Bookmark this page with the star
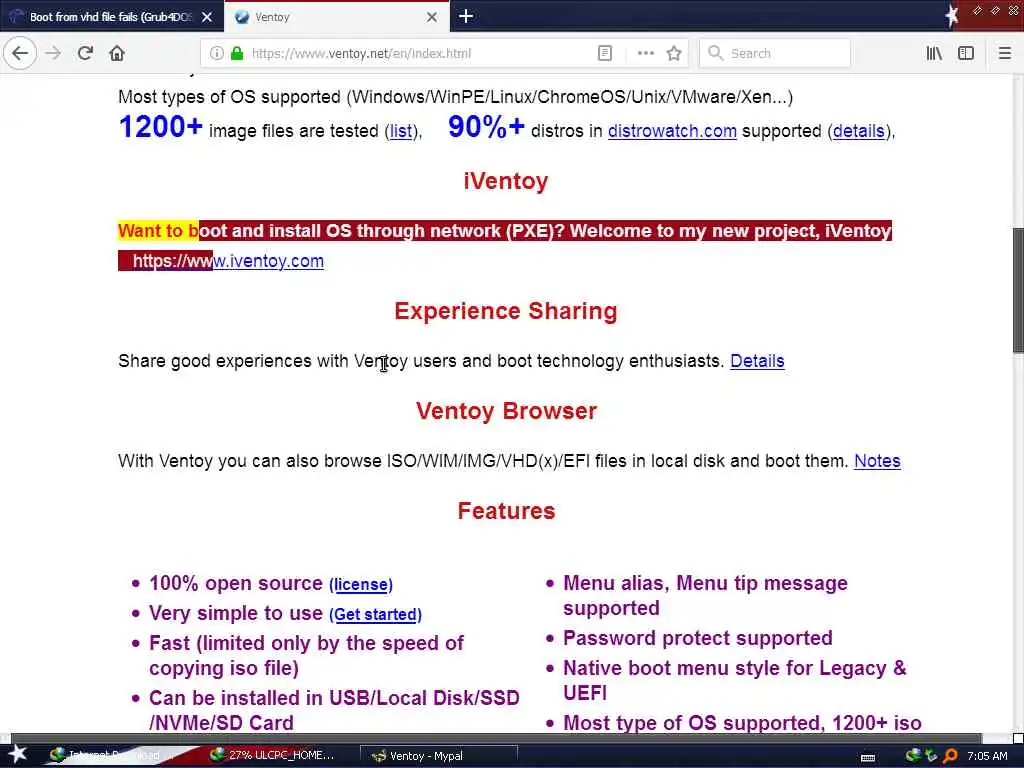This screenshot has height=768, width=1024. tap(674, 53)
